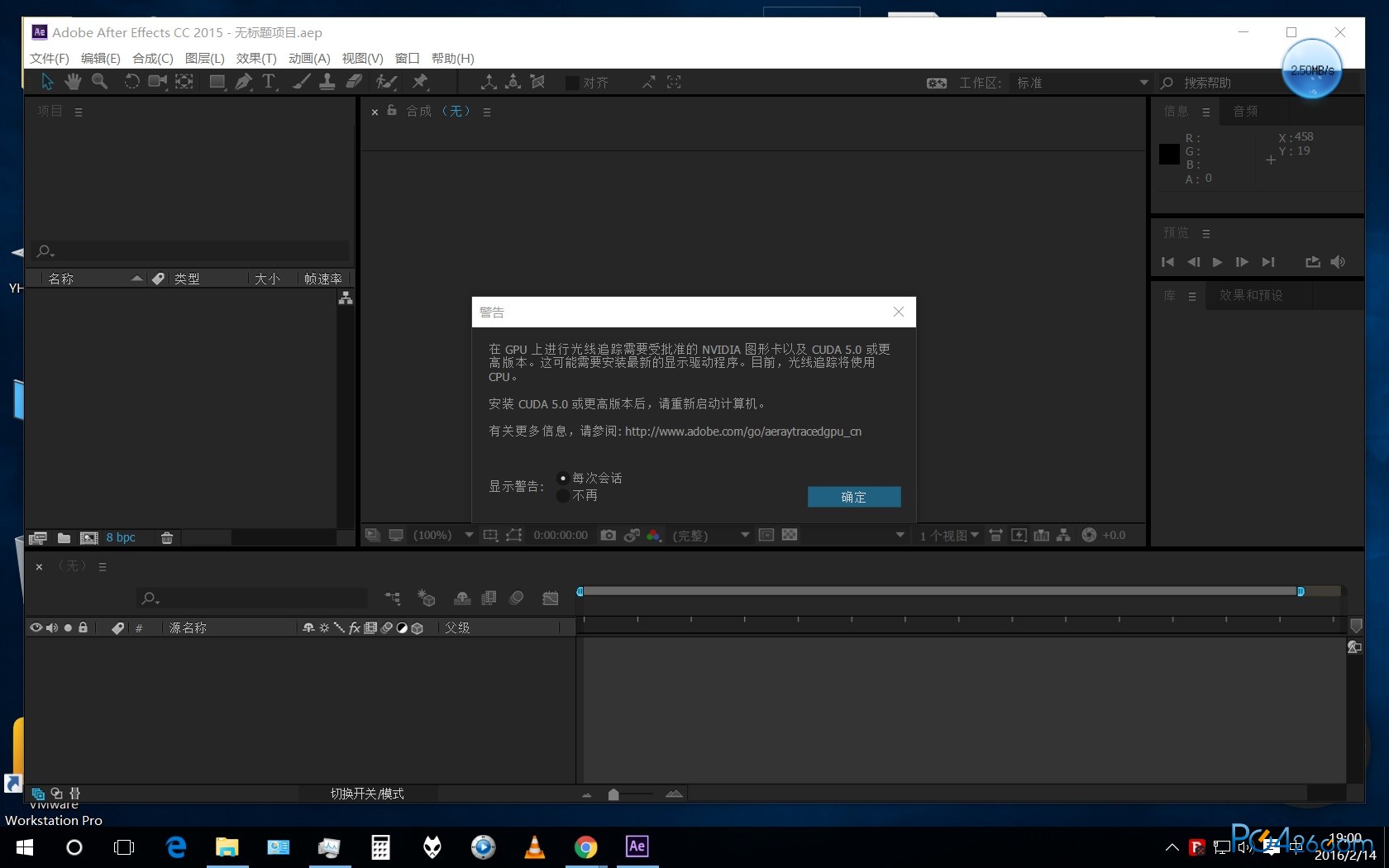Select the Selection arrow tool
The width and height of the screenshot is (1389, 868).
click(x=47, y=82)
